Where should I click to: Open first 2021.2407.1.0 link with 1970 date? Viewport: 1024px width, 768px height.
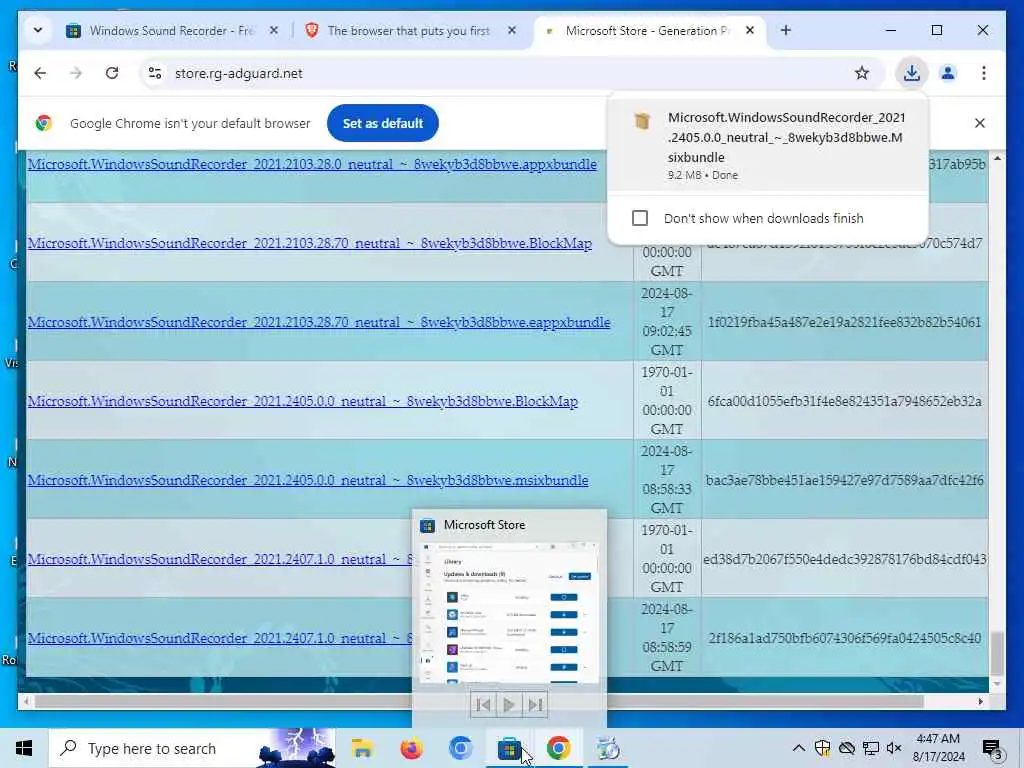[219, 559]
